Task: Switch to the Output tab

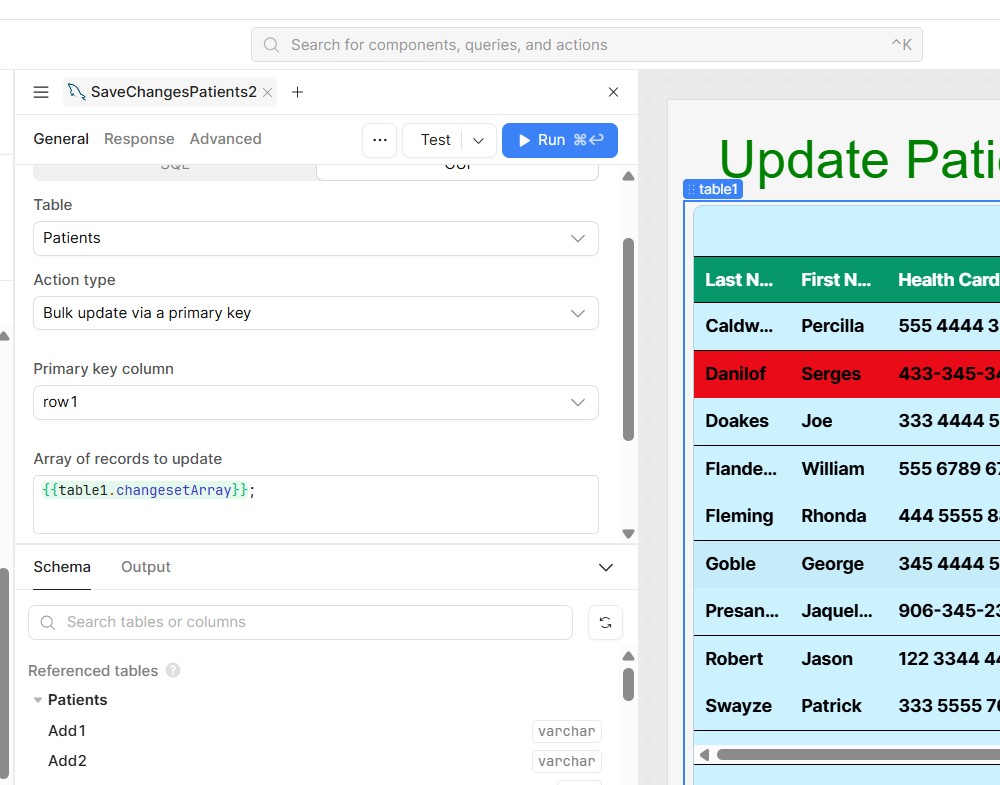Action: pos(146,567)
